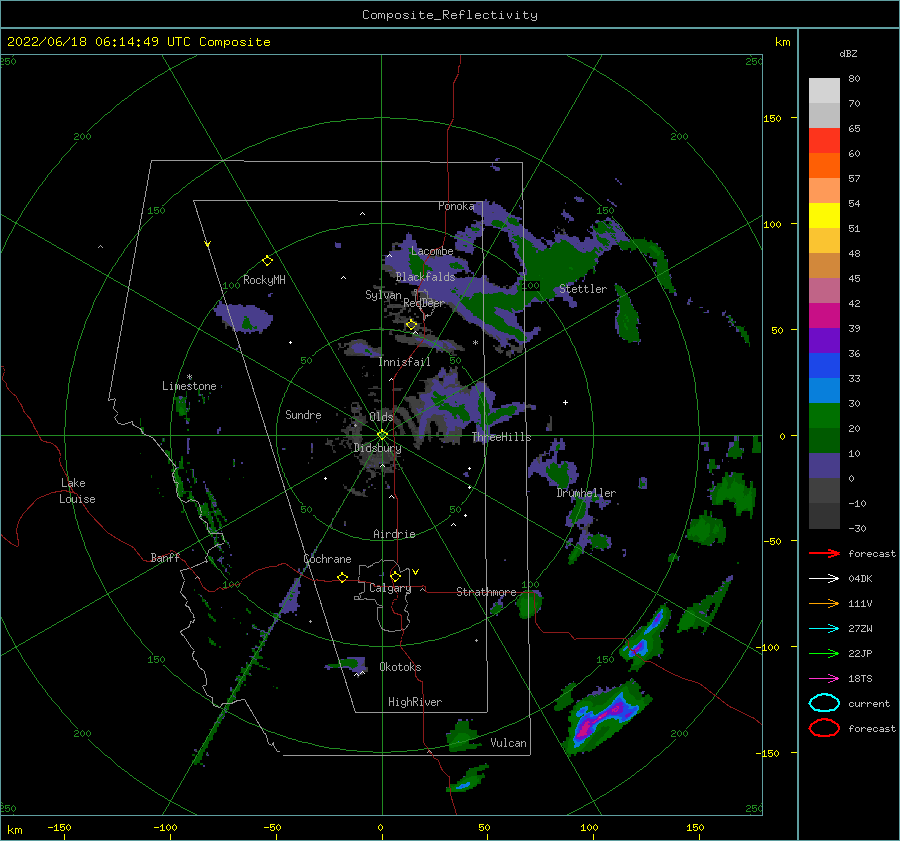The width and height of the screenshot is (900, 841).
Task: Click the green echo patch over Strathmore
Action: pyautogui.click(x=529, y=604)
